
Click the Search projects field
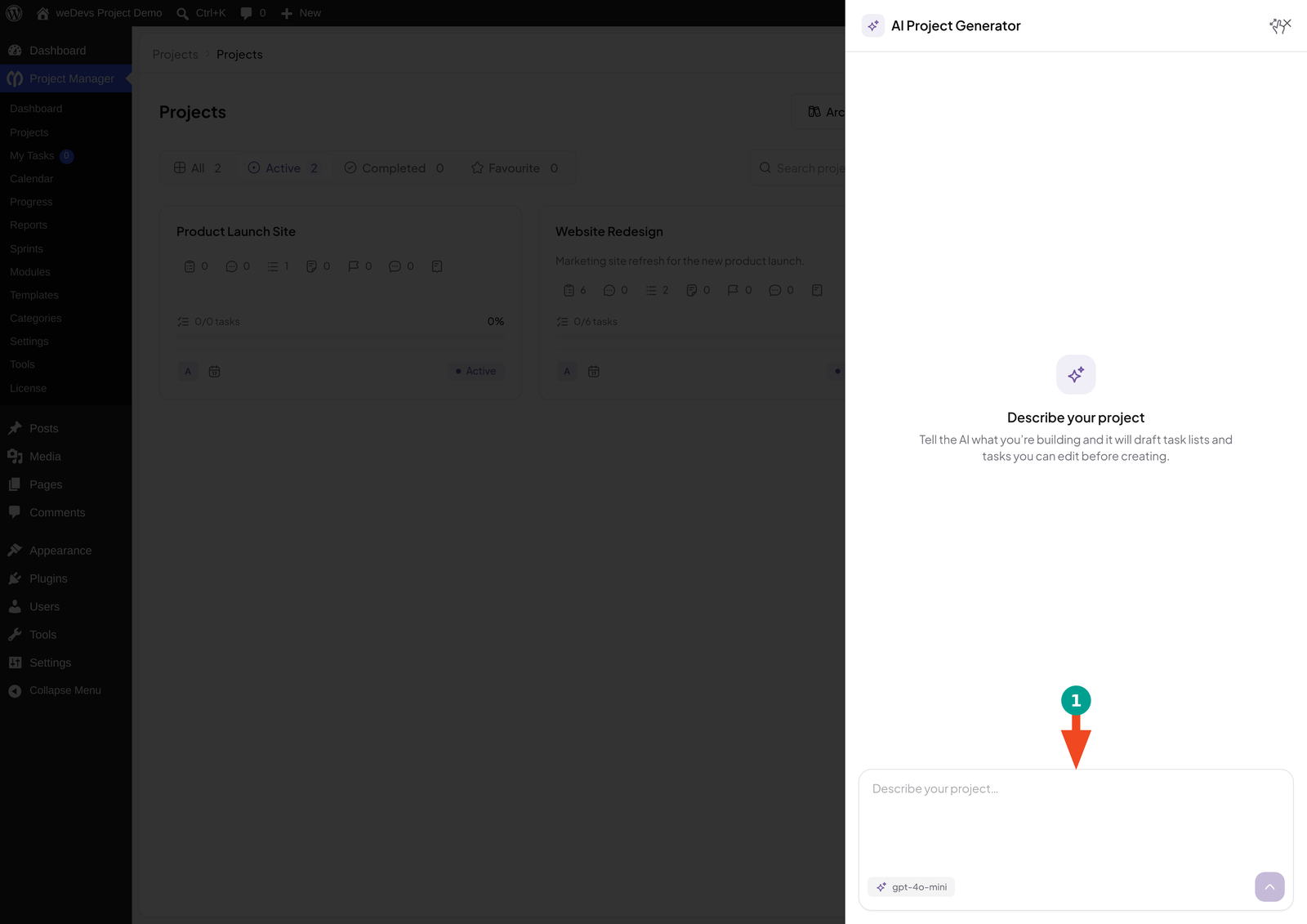pyautogui.click(x=798, y=167)
